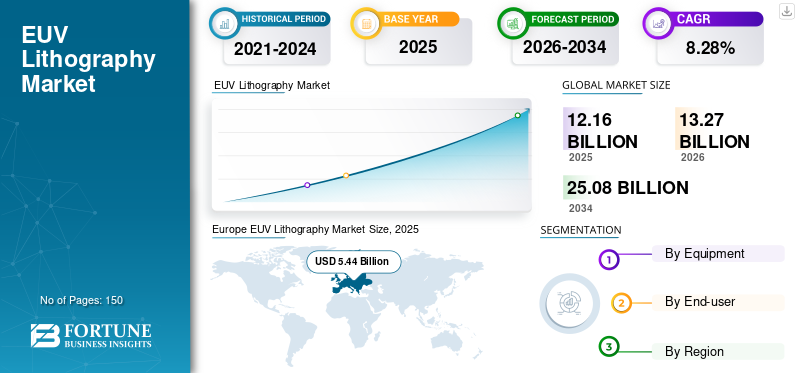This screenshot has width=800, height=373.
Task: Click the USD 5.44 Billion map callout
Action: click(353, 262)
